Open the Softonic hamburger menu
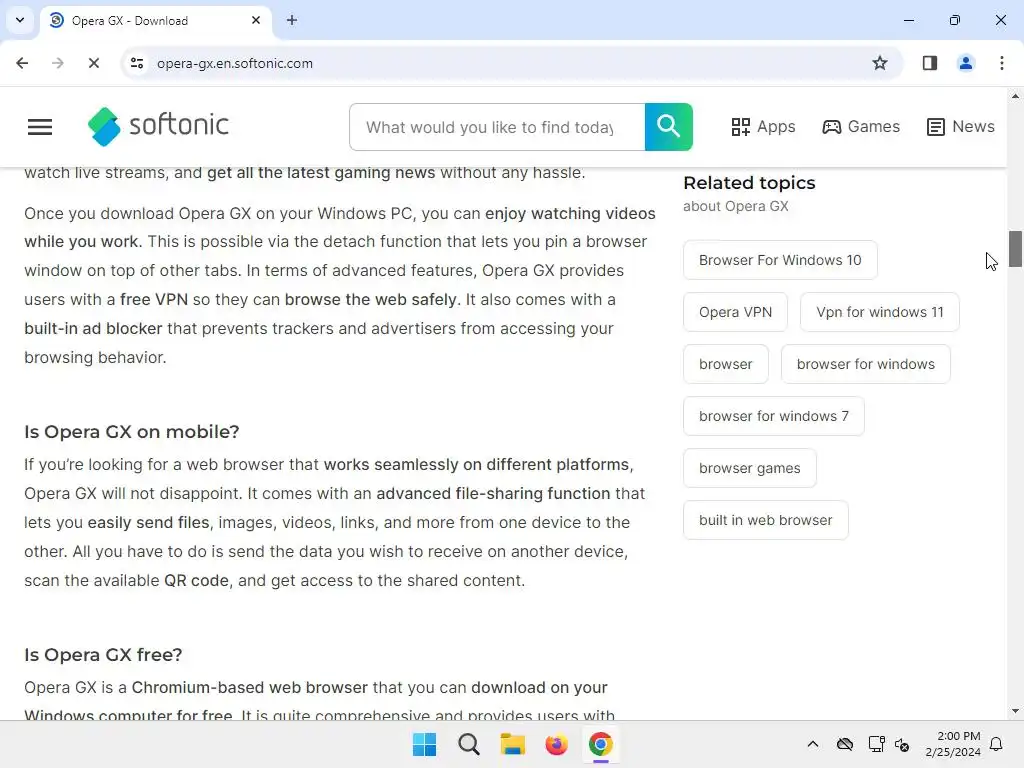1024x768 pixels. coord(40,127)
